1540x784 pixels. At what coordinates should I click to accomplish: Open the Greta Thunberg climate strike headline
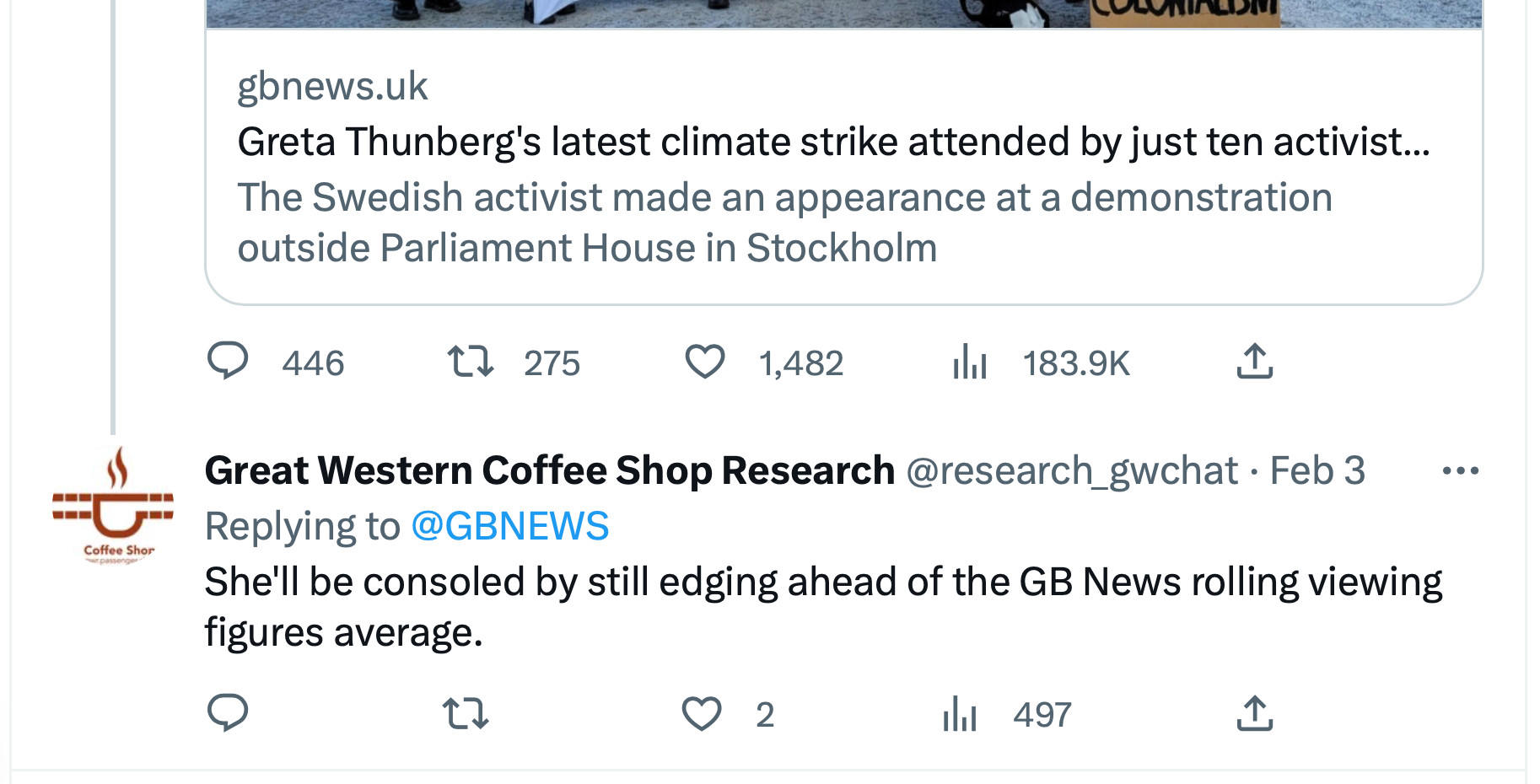832,142
